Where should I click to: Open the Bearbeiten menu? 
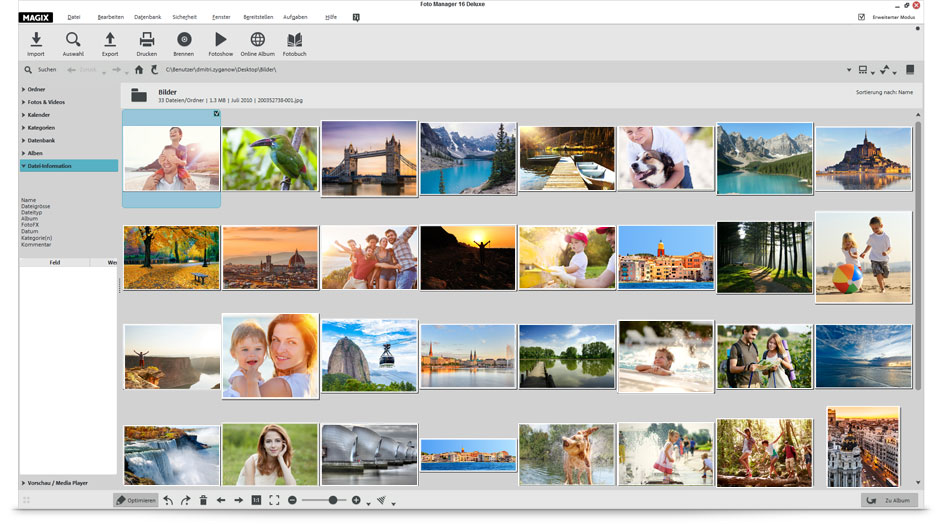point(111,17)
